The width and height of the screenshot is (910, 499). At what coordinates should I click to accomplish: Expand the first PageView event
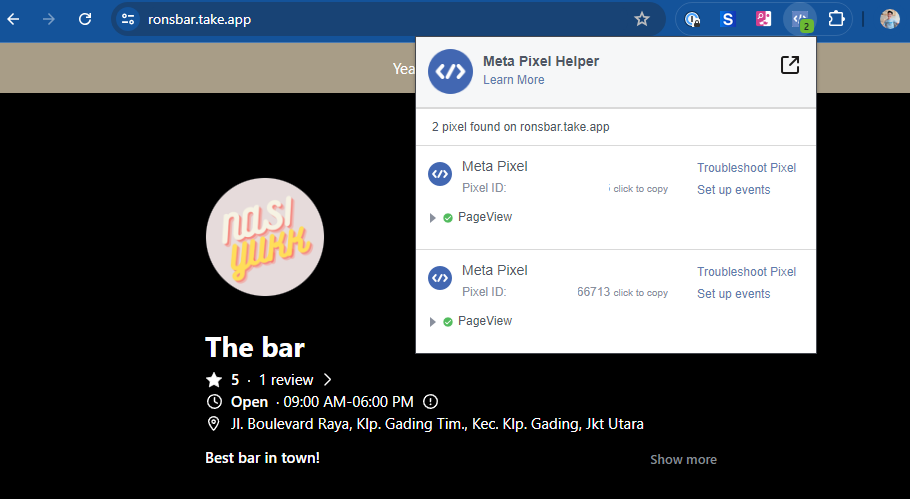point(432,218)
